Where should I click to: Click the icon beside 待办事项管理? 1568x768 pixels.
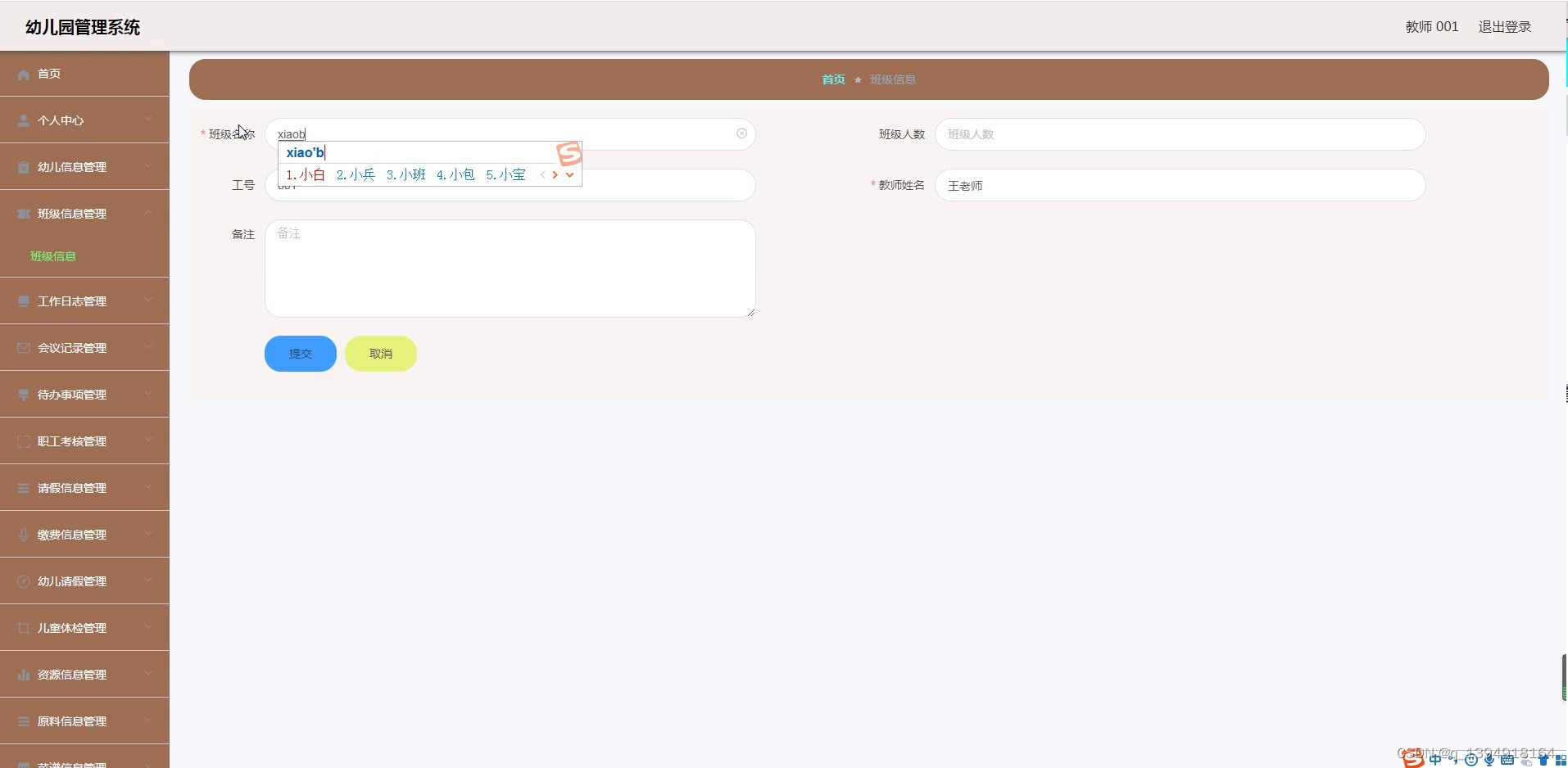[x=24, y=395]
